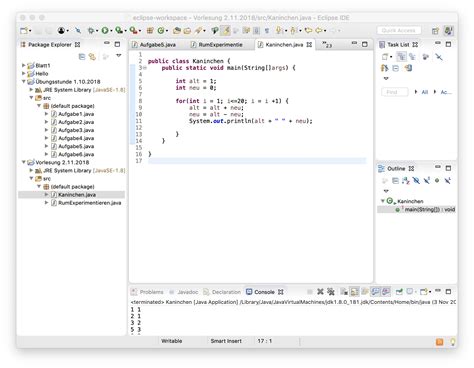Toggle Link with Editor in Package Explorer

(92, 57)
